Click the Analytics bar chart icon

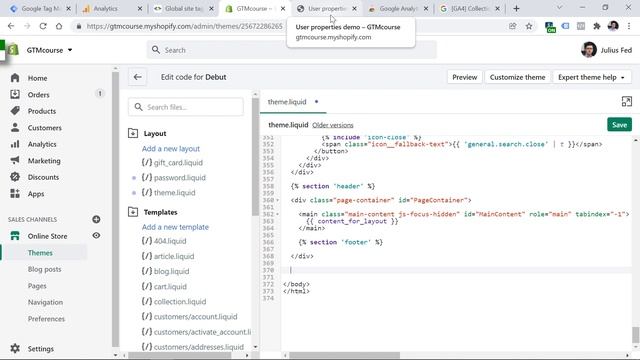(15, 144)
